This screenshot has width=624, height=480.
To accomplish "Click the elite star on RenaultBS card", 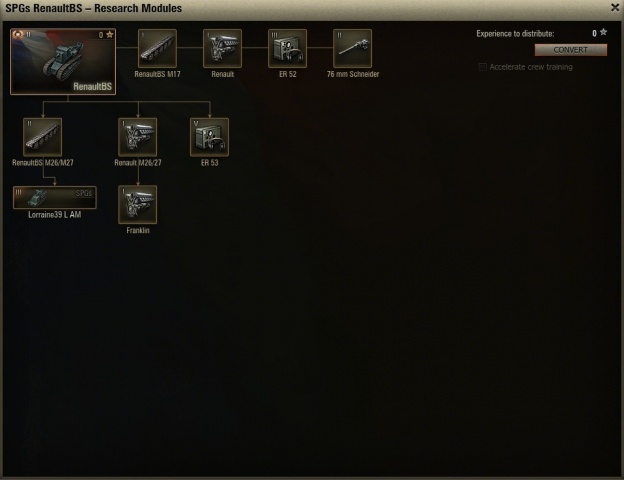I will coord(110,35).
